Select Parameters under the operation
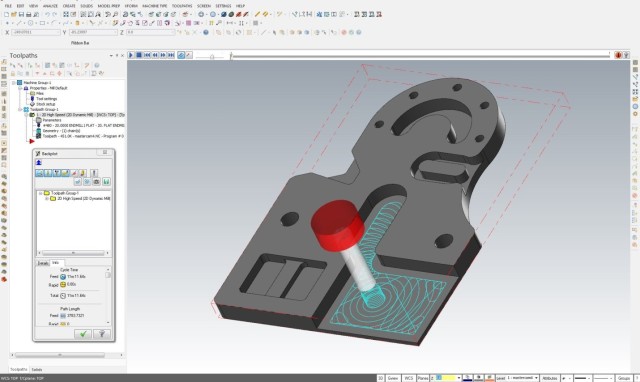640x382 pixels. [x=52, y=120]
